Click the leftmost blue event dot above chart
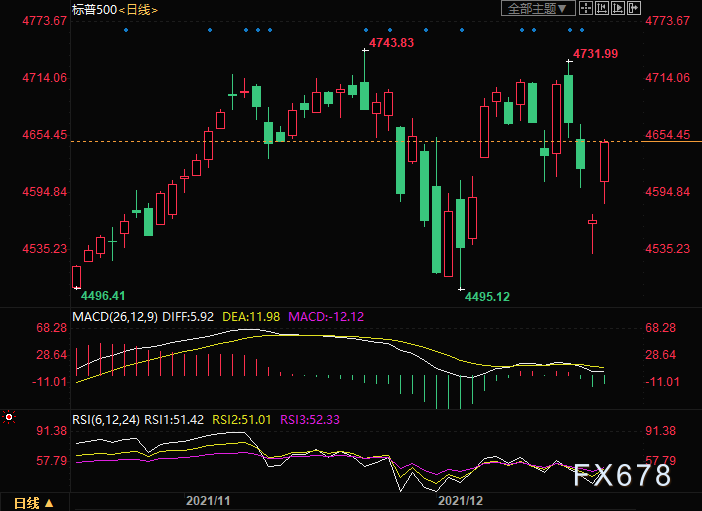Screen dimensions: 702x511 point(126,30)
